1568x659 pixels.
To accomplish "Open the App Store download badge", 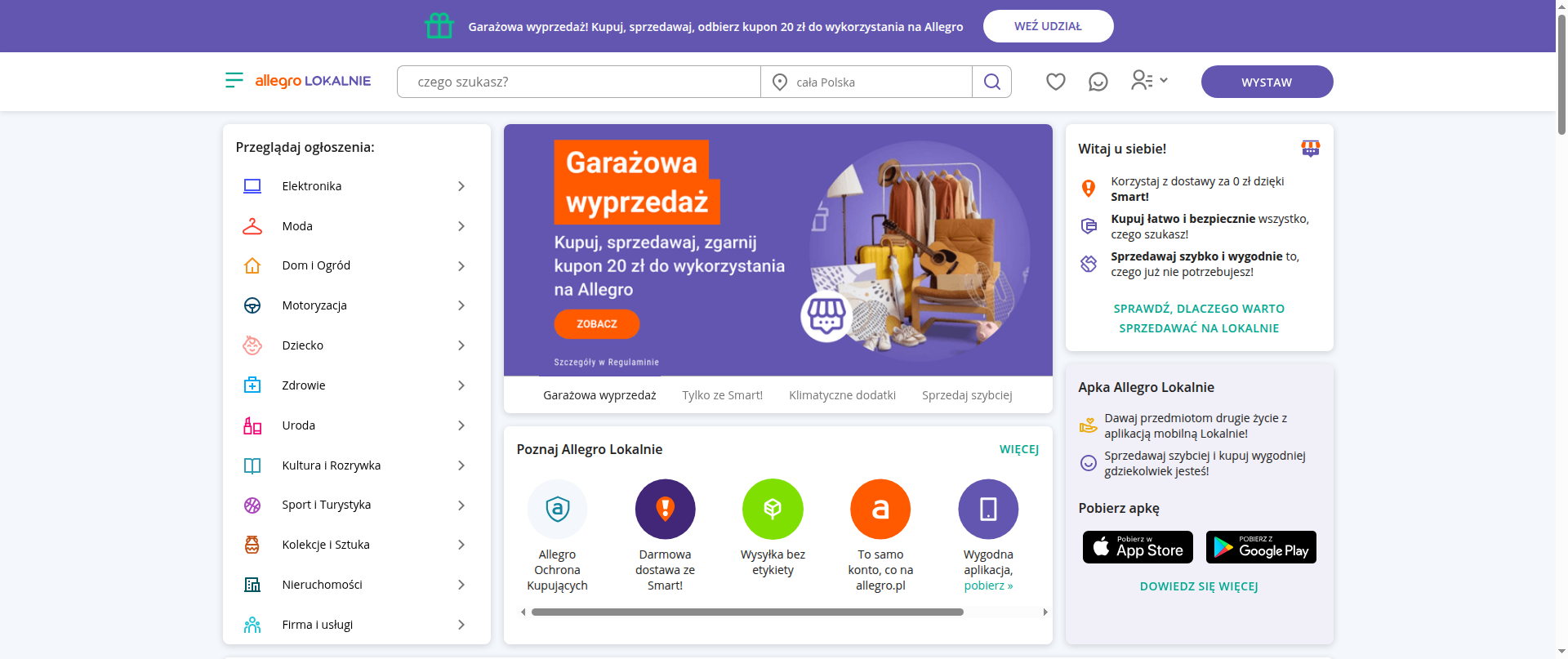I will pos(1138,547).
